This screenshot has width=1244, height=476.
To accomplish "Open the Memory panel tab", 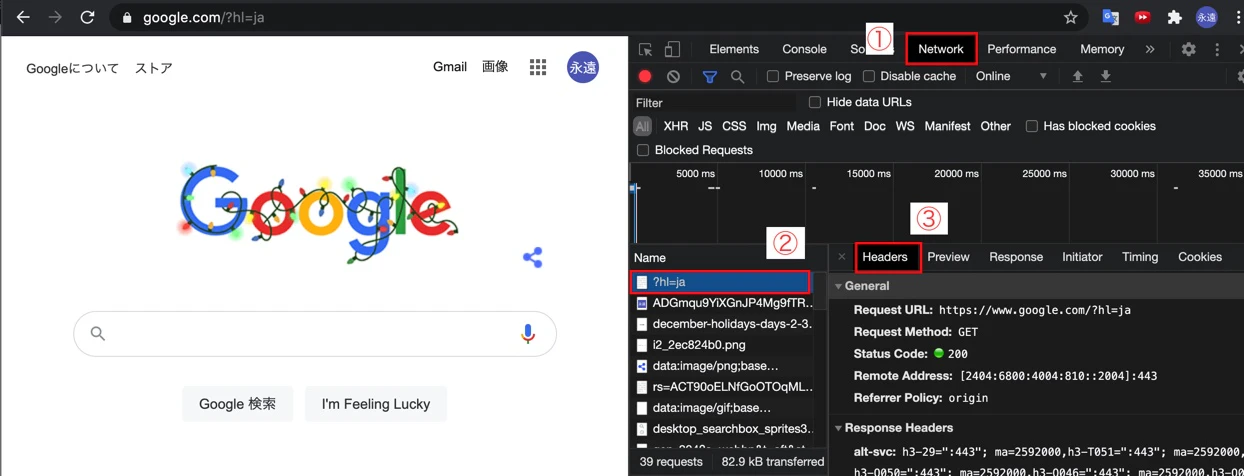I will pyautogui.click(x=1102, y=49).
